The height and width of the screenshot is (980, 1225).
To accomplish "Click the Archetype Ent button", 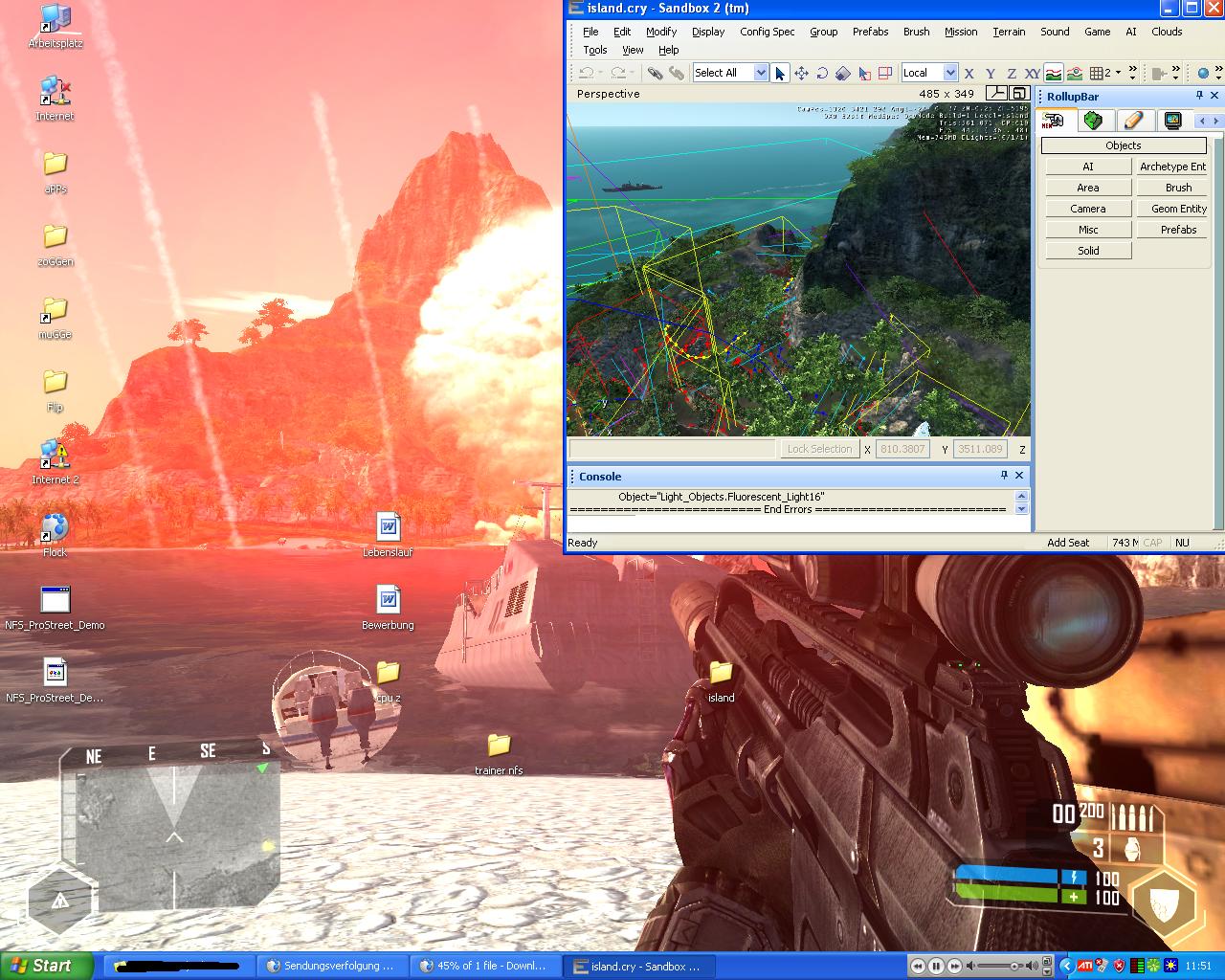I will click(x=1172, y=167).
